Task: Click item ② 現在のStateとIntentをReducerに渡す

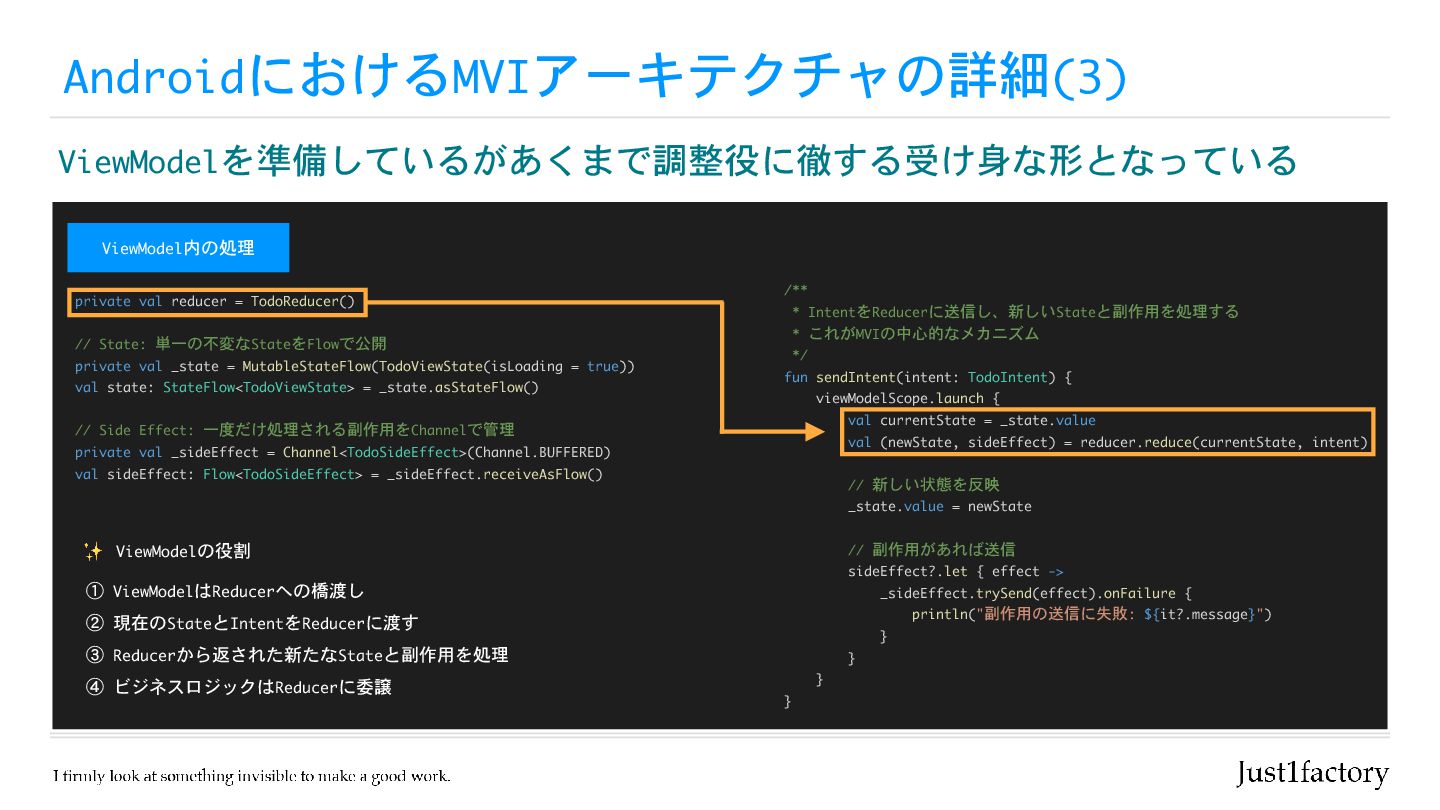Action: [252, 623]
